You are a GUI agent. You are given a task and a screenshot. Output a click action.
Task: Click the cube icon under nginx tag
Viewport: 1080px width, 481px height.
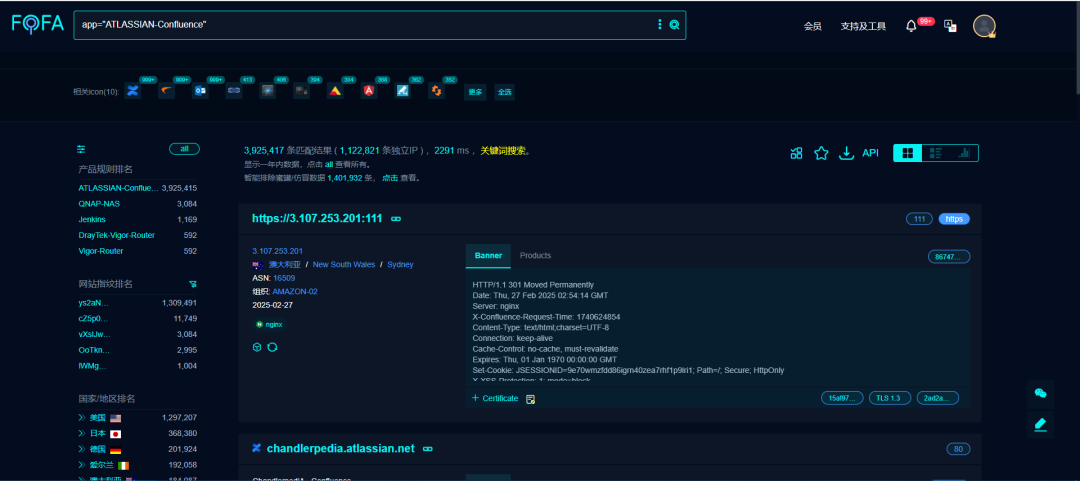click(257, 347)
